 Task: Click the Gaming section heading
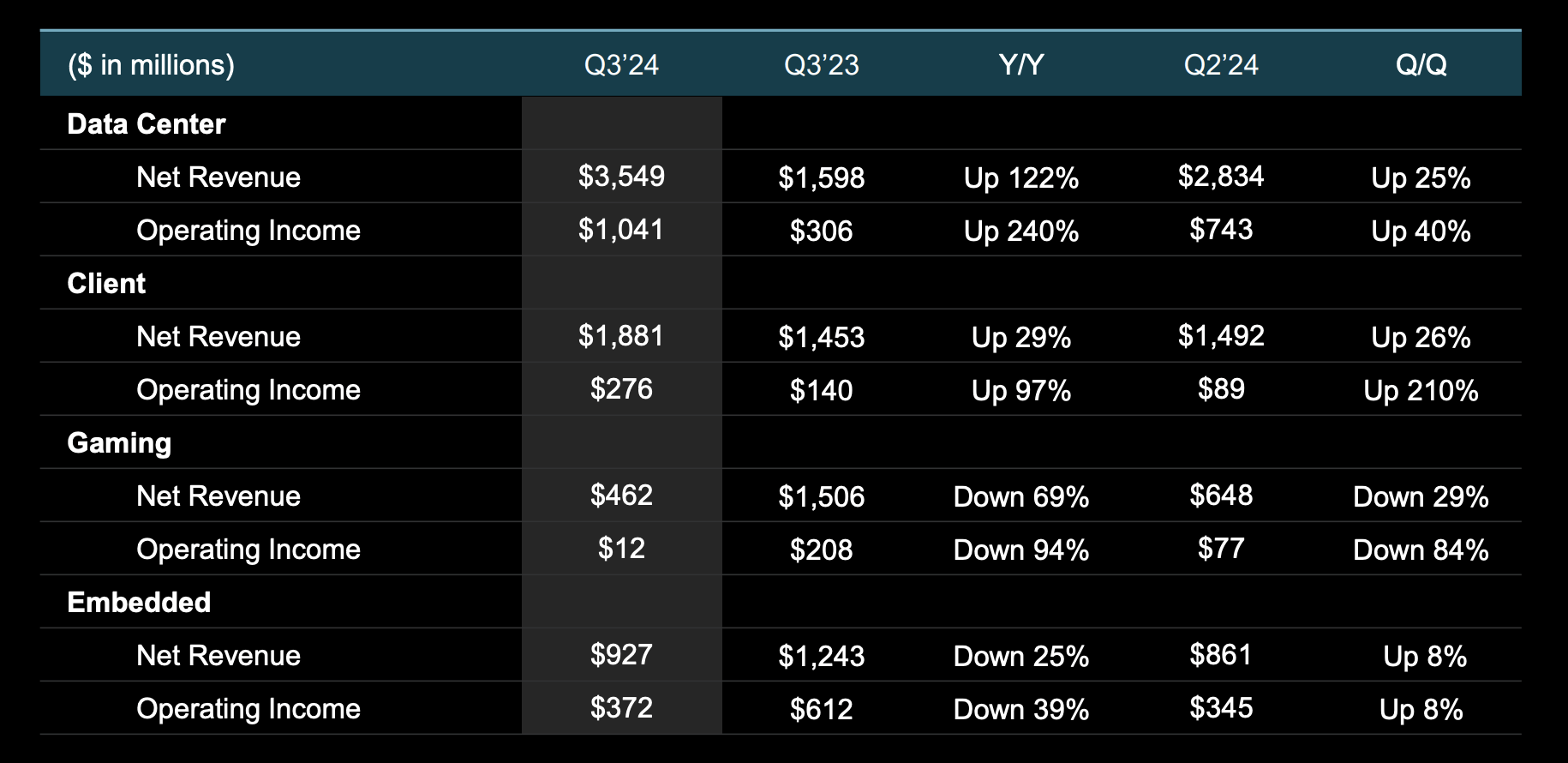pyautogui.click(x=119, y=443)
